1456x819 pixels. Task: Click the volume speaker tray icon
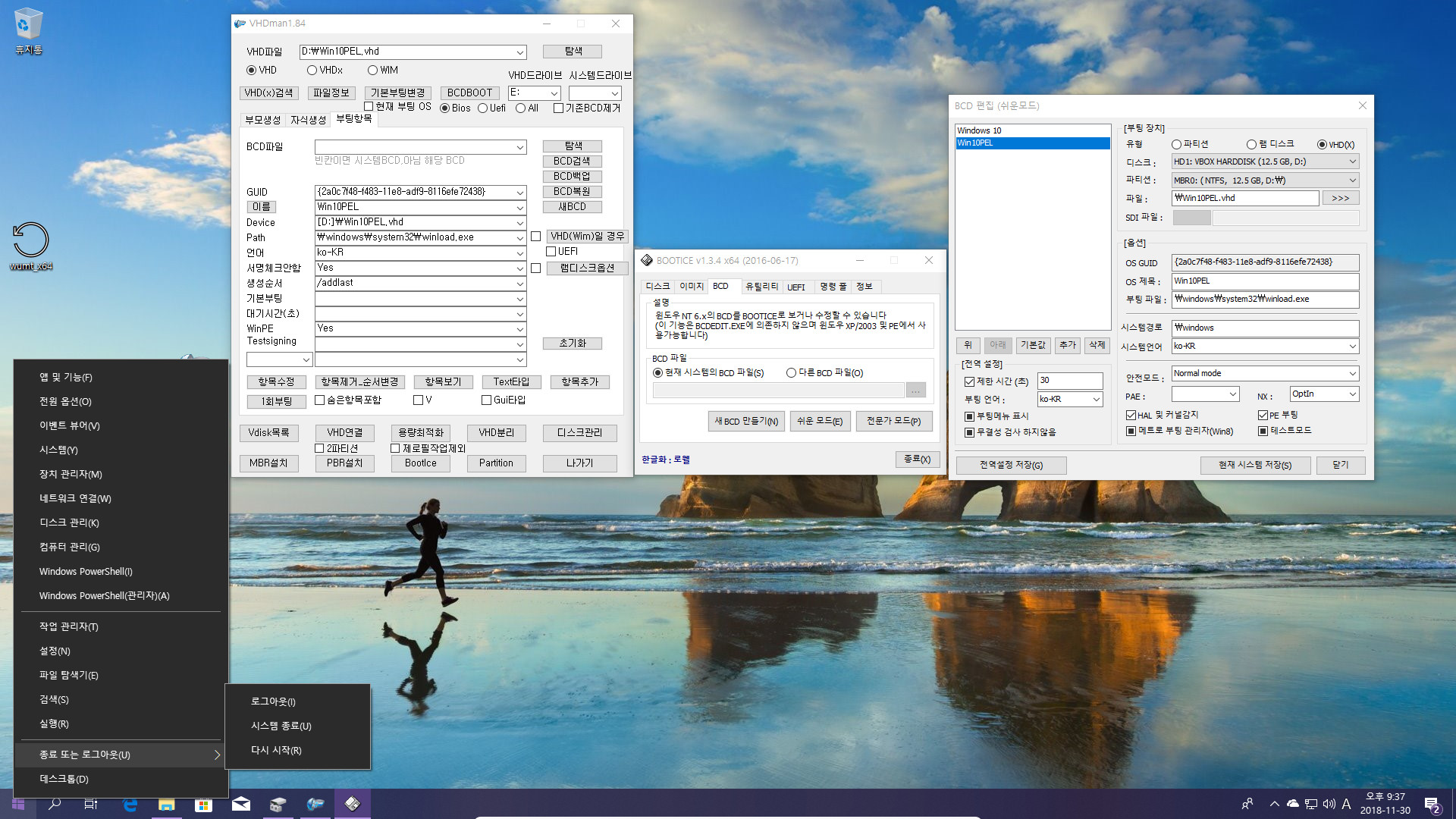tap(1329, 804)
